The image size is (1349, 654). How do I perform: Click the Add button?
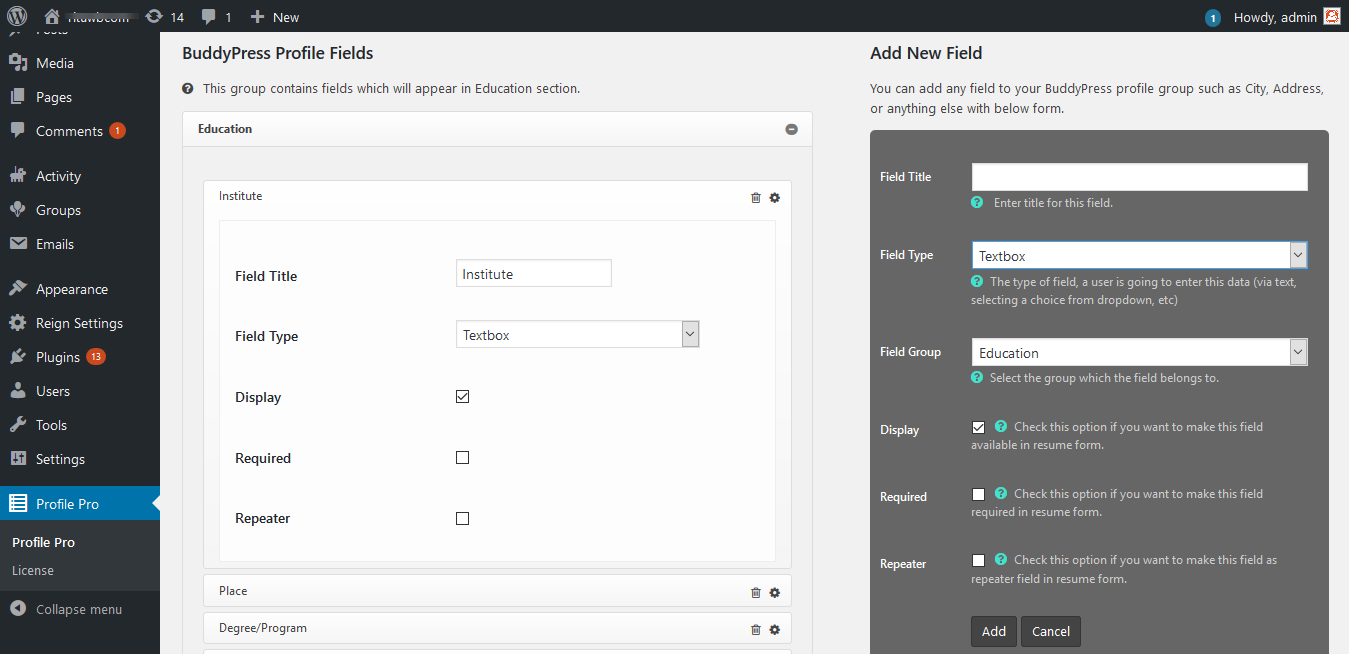click(994, 631)
